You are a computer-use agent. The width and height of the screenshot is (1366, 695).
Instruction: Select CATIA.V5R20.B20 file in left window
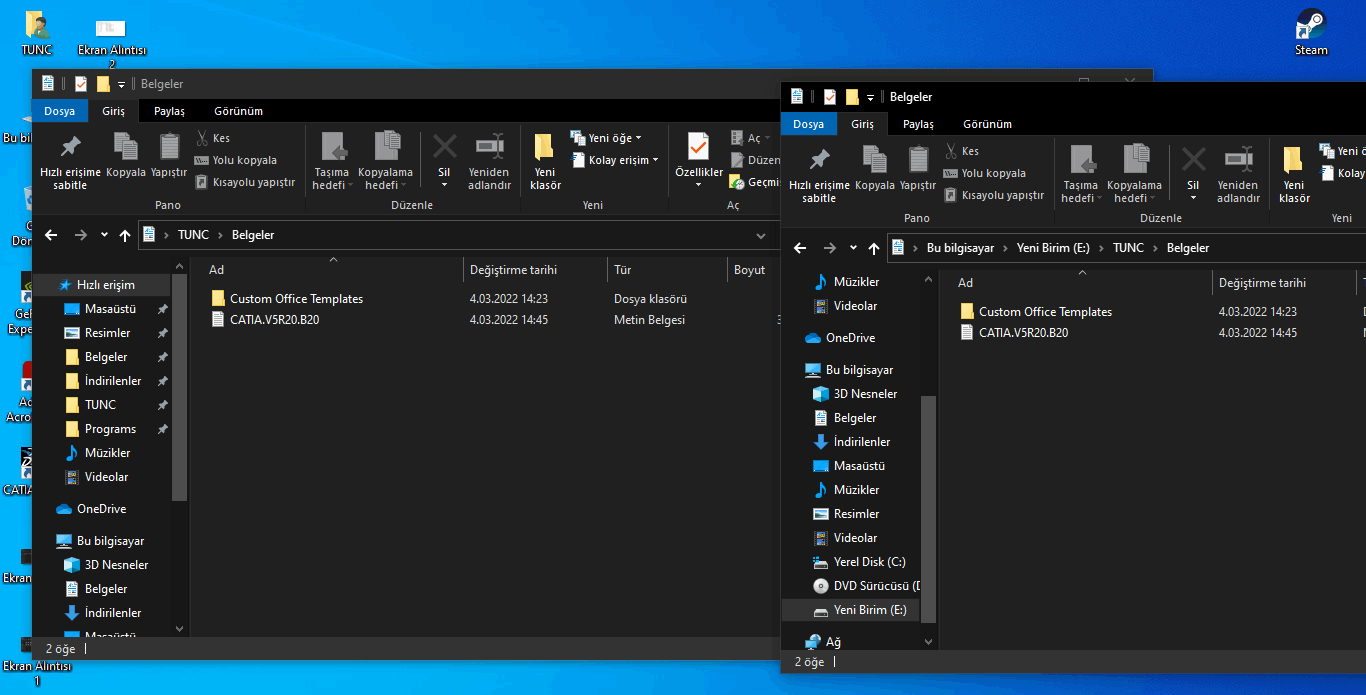[x=274, y=320]
